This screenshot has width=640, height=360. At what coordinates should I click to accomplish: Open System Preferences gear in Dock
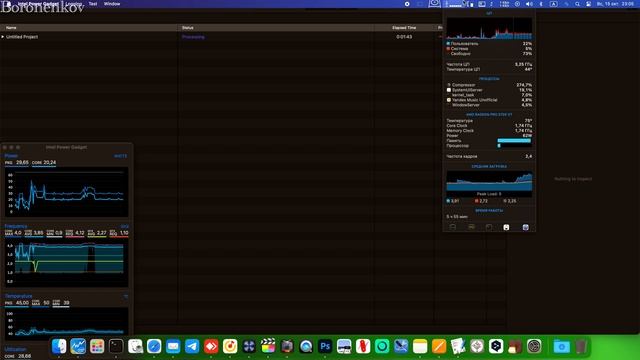click(534, 346)
